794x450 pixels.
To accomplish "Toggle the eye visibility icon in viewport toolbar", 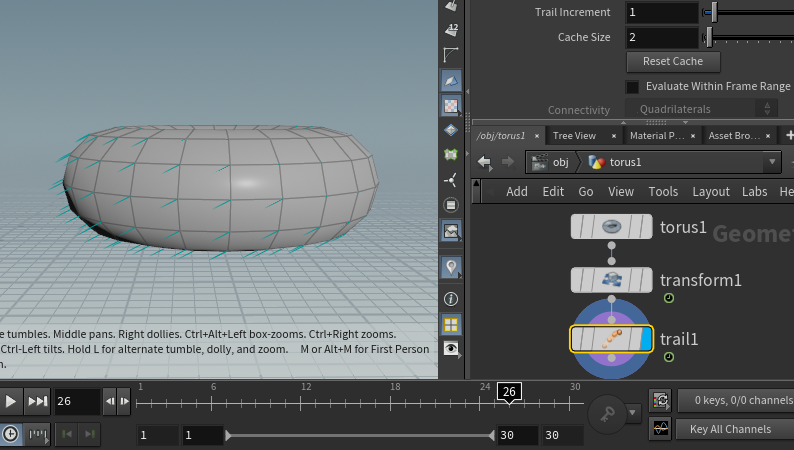I will [x=451, y=348].
